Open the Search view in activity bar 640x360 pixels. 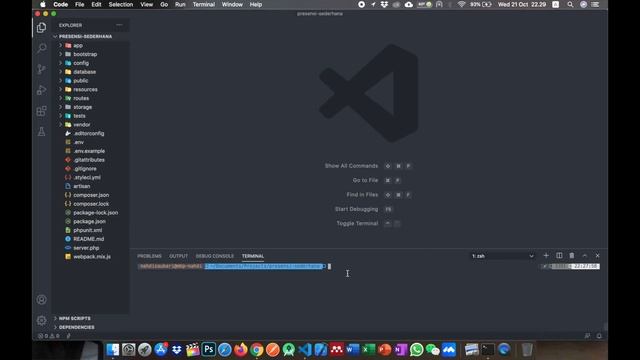pos(41,48)
